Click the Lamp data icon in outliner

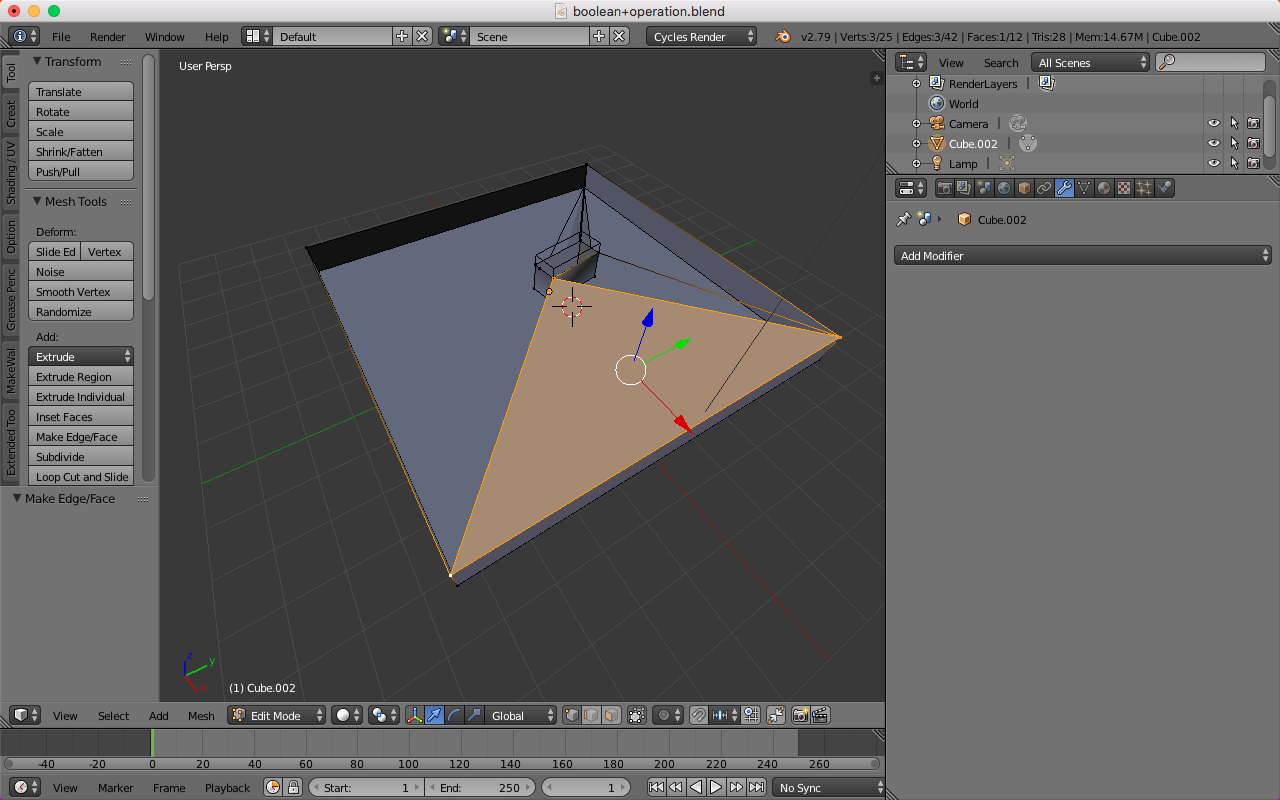1006,163
